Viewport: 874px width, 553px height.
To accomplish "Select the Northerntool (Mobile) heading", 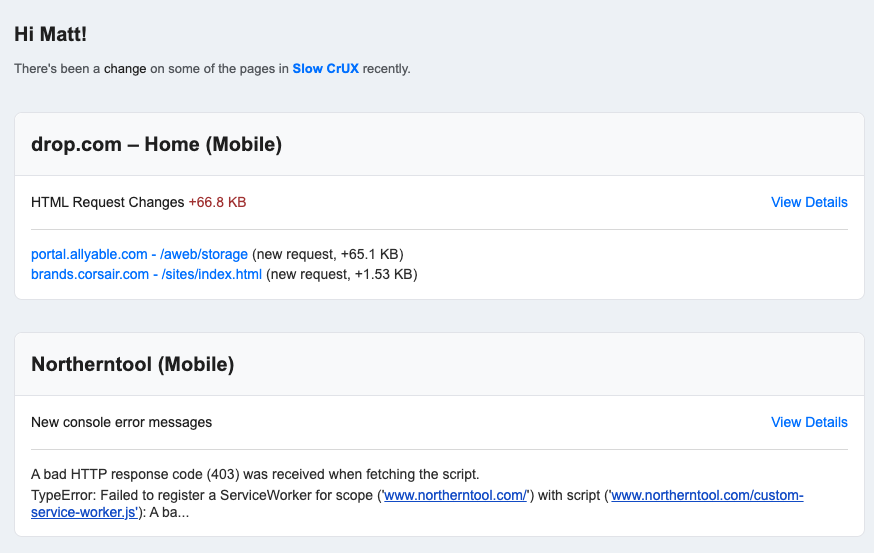I will [133, 365].
